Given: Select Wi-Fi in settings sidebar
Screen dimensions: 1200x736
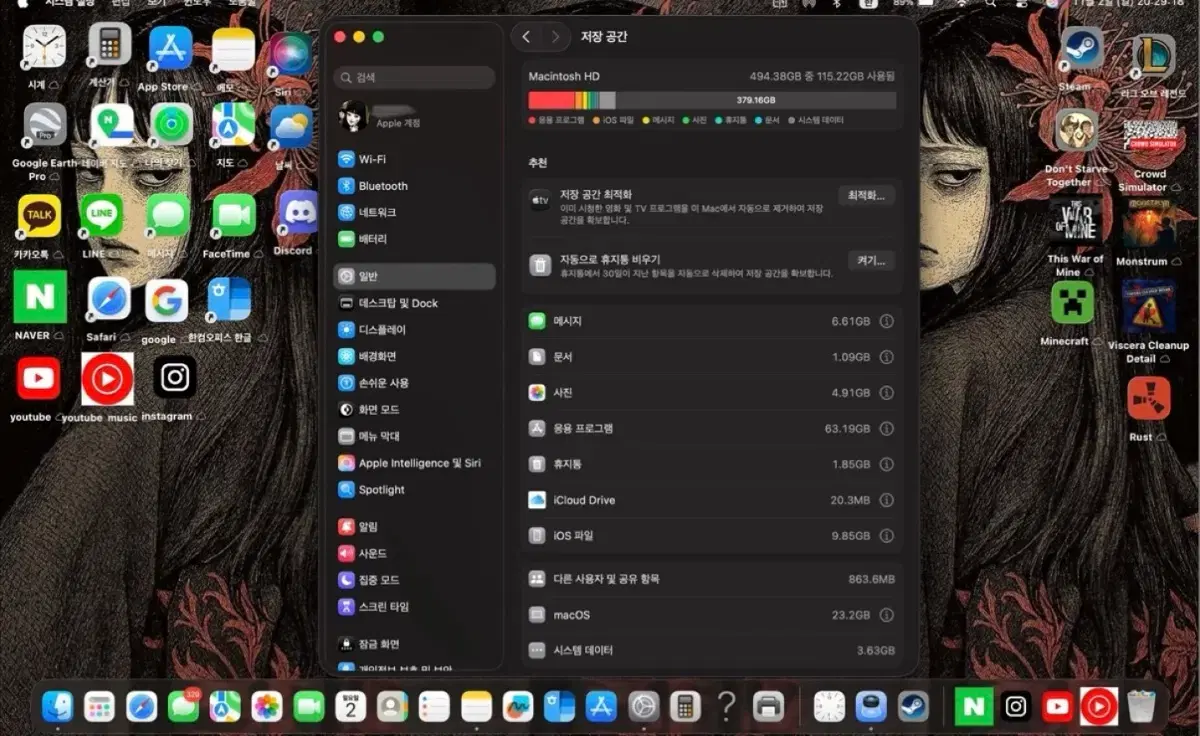Looking at the screenshot, I should click(414, 159).
